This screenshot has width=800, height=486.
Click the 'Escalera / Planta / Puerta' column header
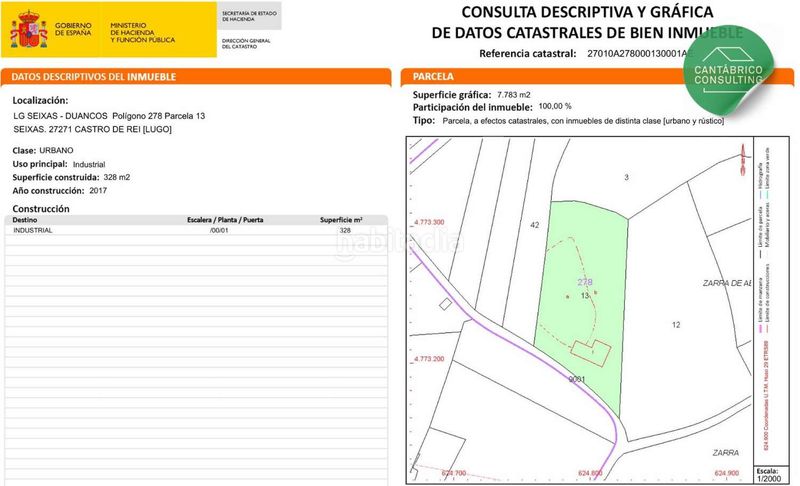point(225,220)
